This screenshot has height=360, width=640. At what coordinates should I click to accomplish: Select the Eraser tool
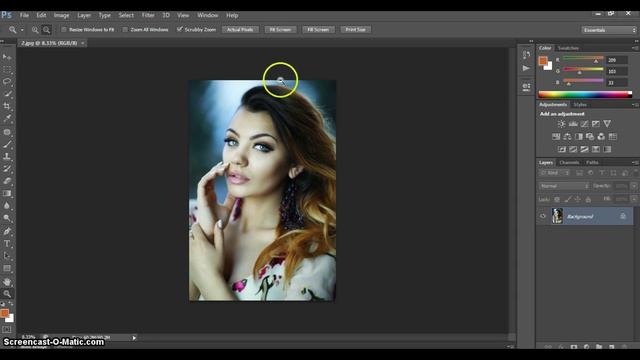tap(7, 181)
